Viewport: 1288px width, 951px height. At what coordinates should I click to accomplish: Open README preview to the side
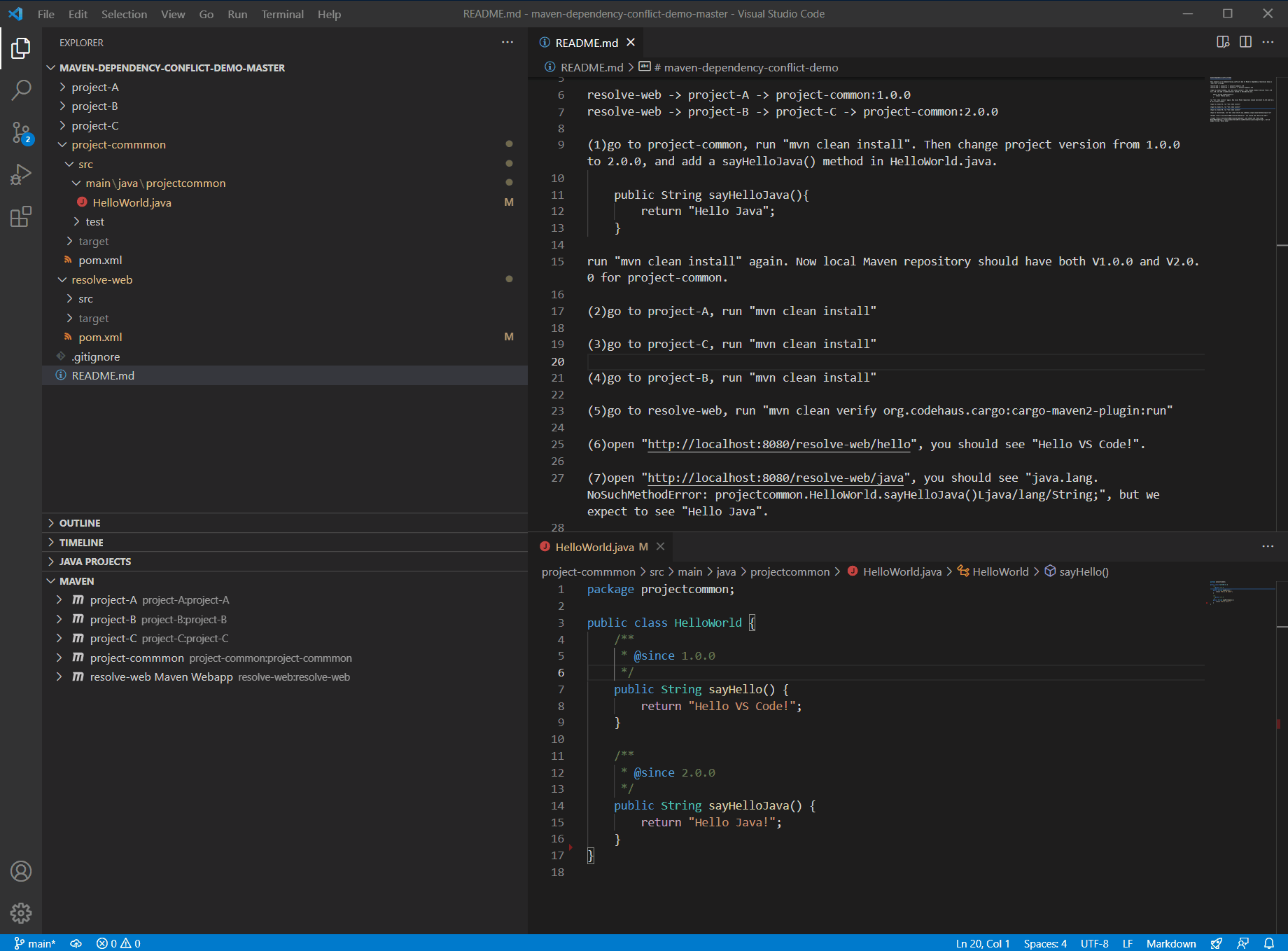(1223, 42)
